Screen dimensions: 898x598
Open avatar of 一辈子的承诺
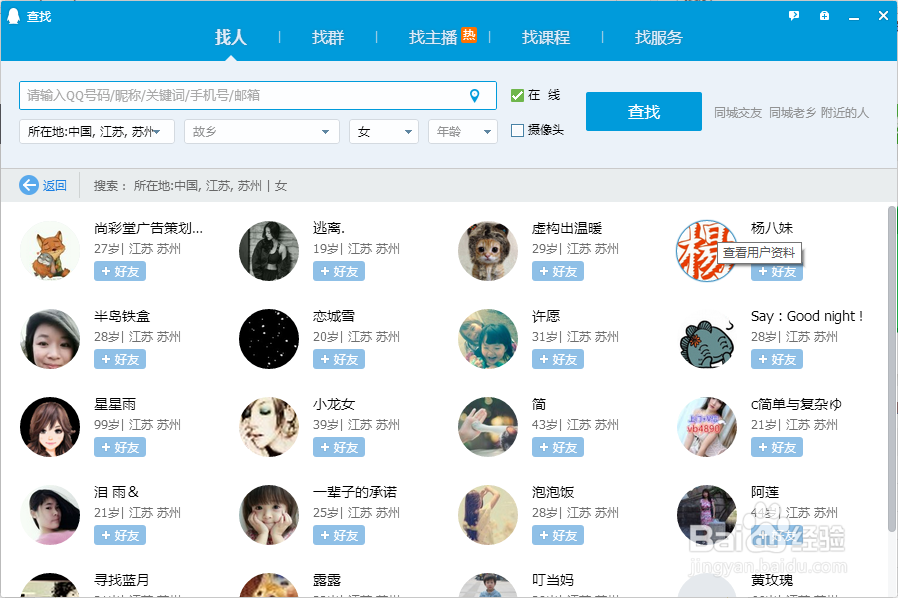pyautogui.click(x=269, y=515)
